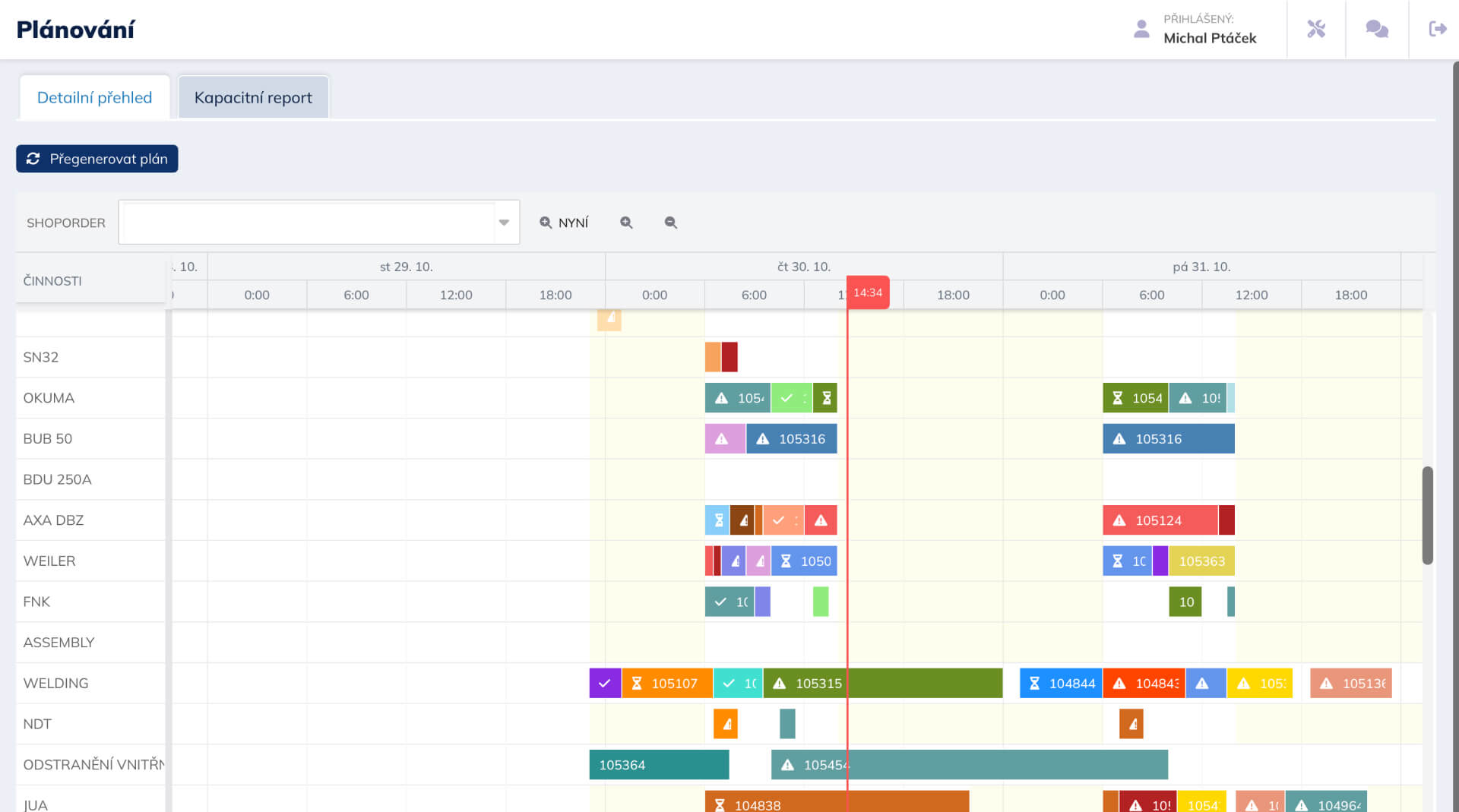Image resolution: width=1459 pixels, height=812 pixels.
Task: Select WELDING task 105136 salmon bar
Action: [x=1351, y=683]
